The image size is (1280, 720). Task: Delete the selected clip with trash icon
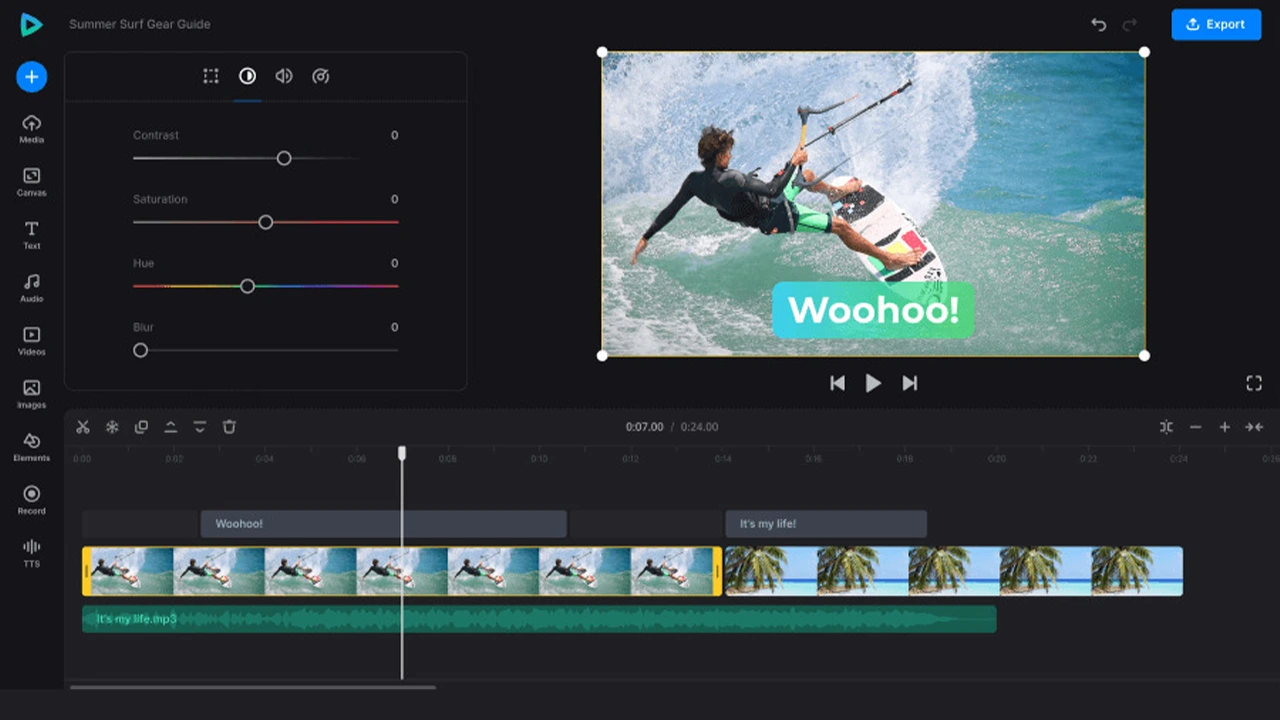click(229, 427)
